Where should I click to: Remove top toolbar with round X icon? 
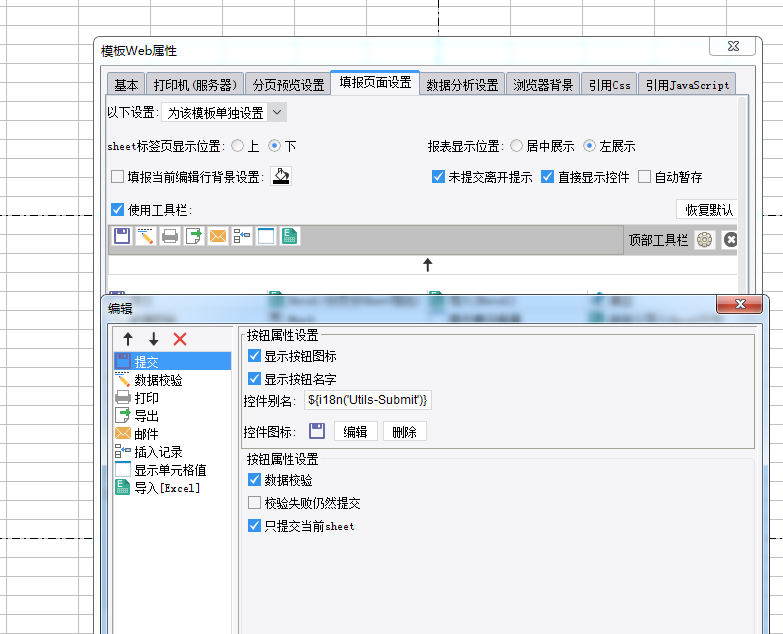pos(730,240)
